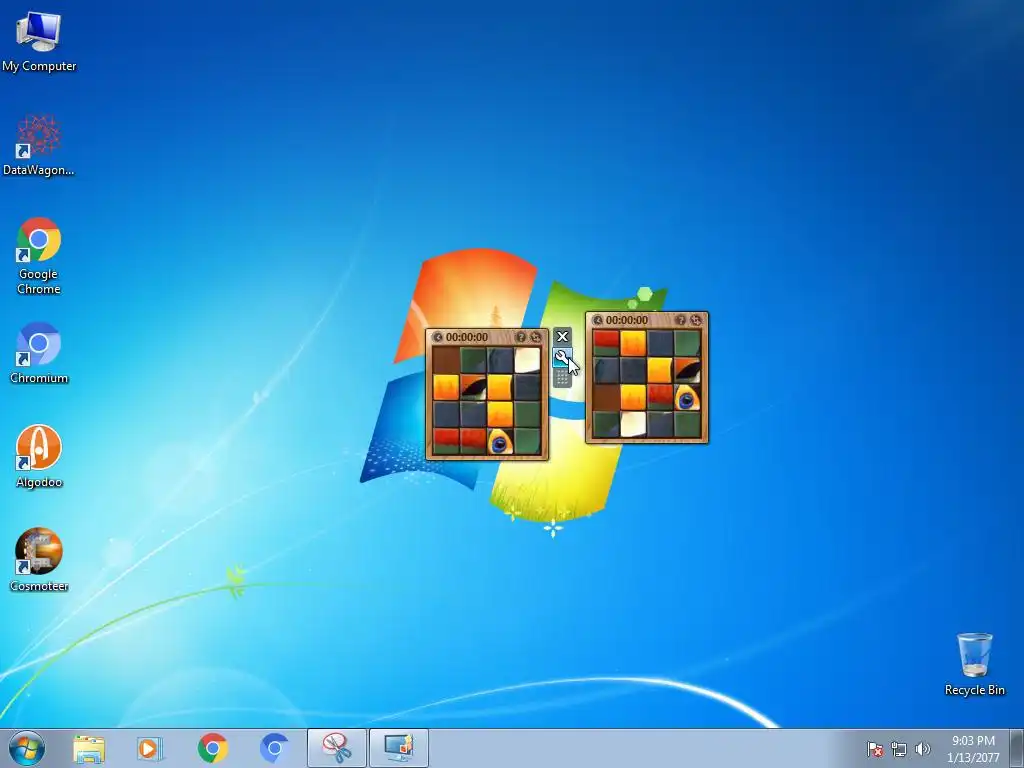Slide the white tile in left puzzle
The width and height of the screenshot is (1024, 768).
pos(527,360)
